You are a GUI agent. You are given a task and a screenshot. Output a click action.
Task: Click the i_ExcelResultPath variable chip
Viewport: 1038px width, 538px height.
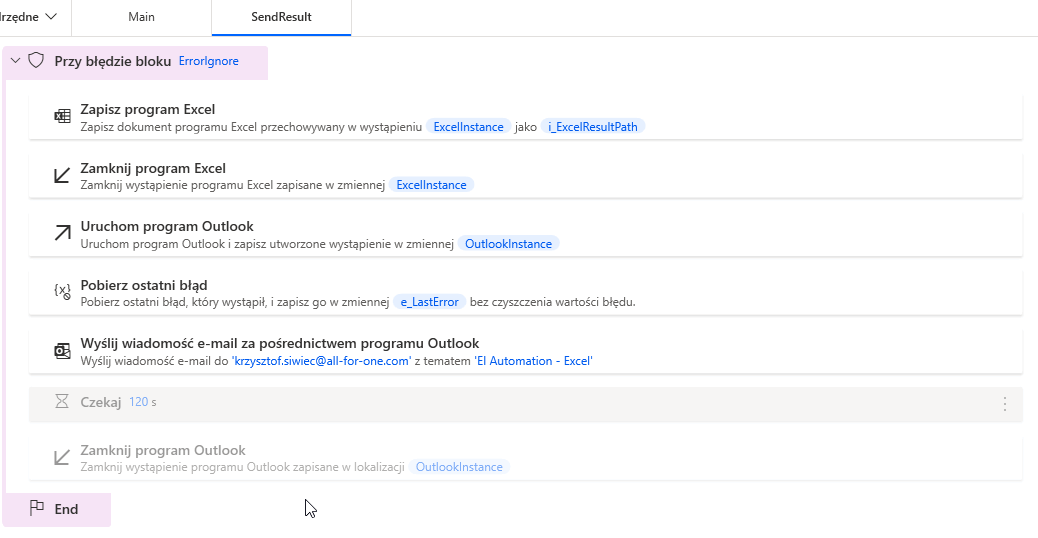[593, 127]
